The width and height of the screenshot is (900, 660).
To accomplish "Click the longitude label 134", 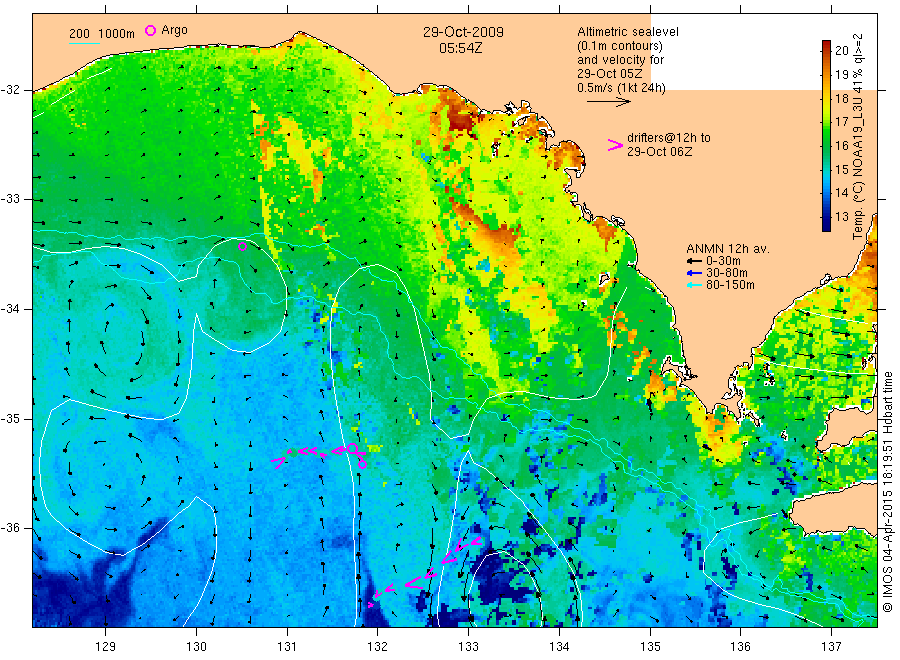I will [559, 647].
